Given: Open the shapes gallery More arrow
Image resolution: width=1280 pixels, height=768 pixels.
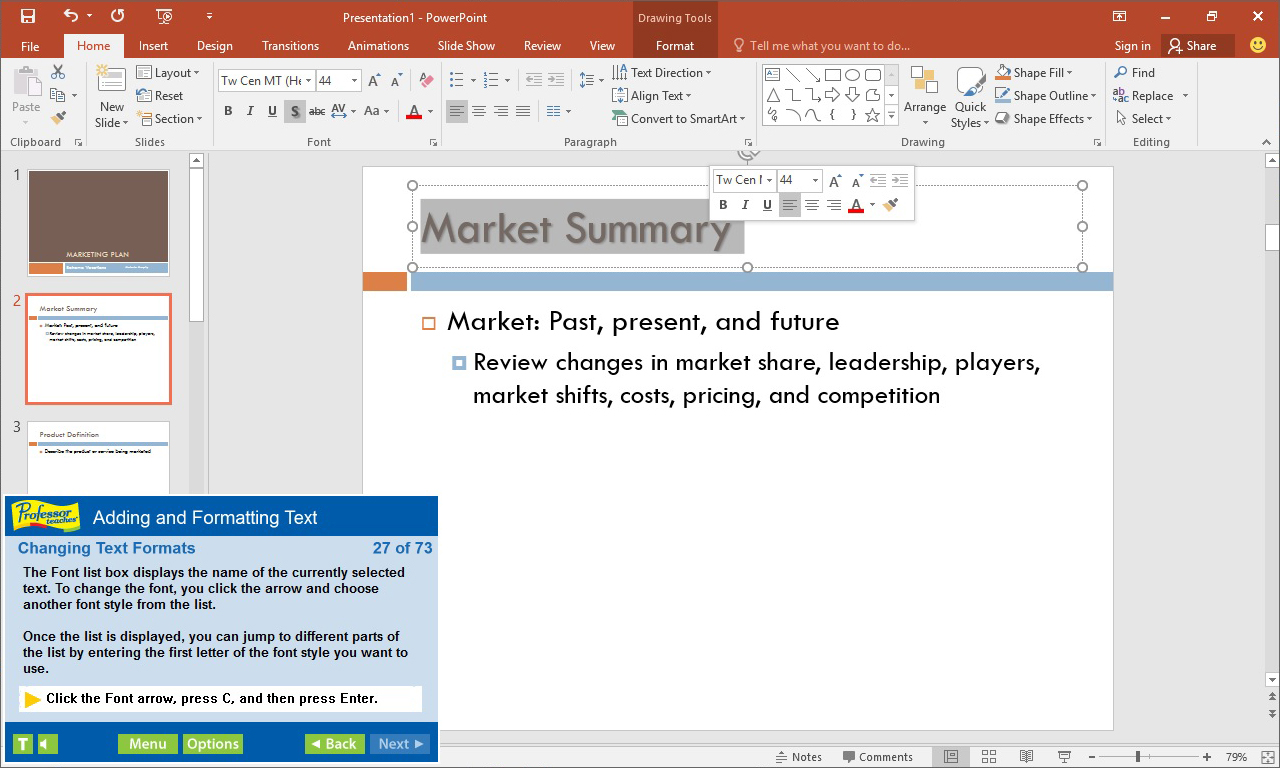Looking at the screenshot, I should tap(889, 114).
